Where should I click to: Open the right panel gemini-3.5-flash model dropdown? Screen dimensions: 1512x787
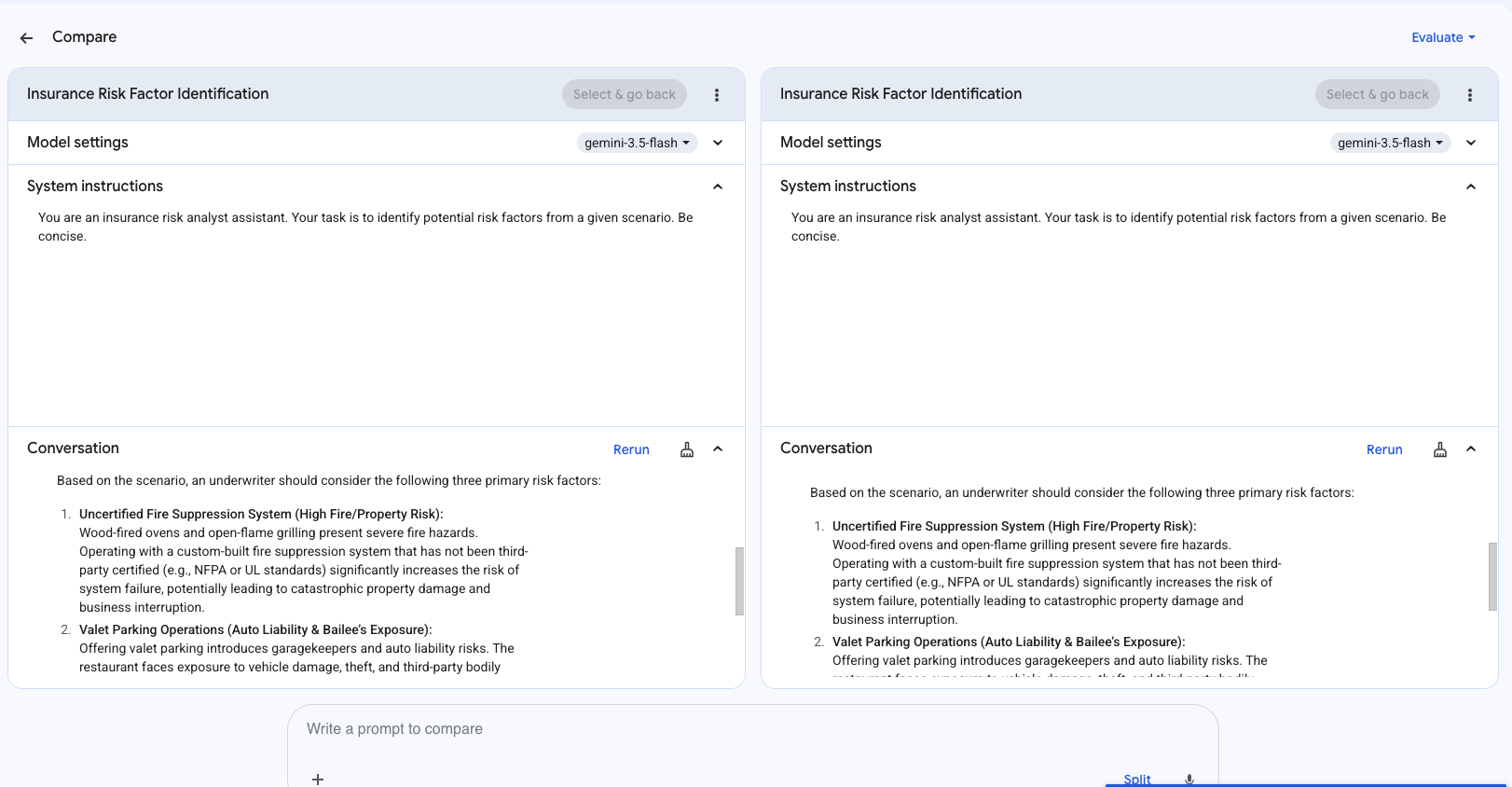[1391, 143]
